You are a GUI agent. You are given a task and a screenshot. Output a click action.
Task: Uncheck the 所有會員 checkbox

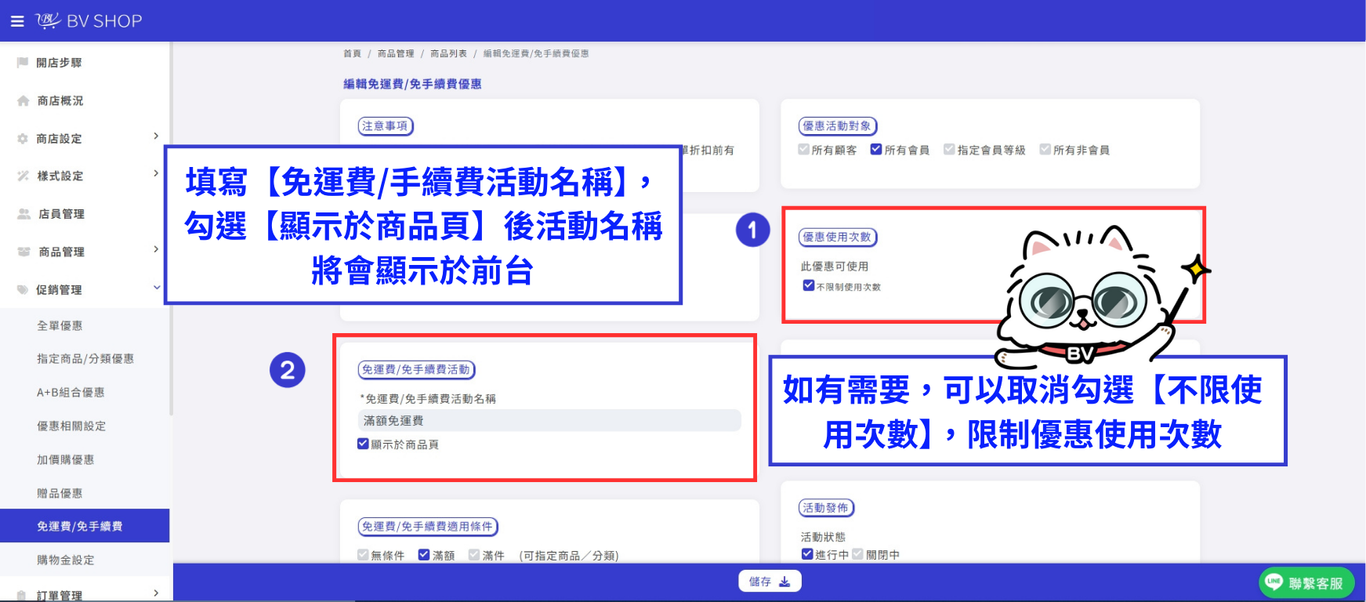(x=876, y=149)
